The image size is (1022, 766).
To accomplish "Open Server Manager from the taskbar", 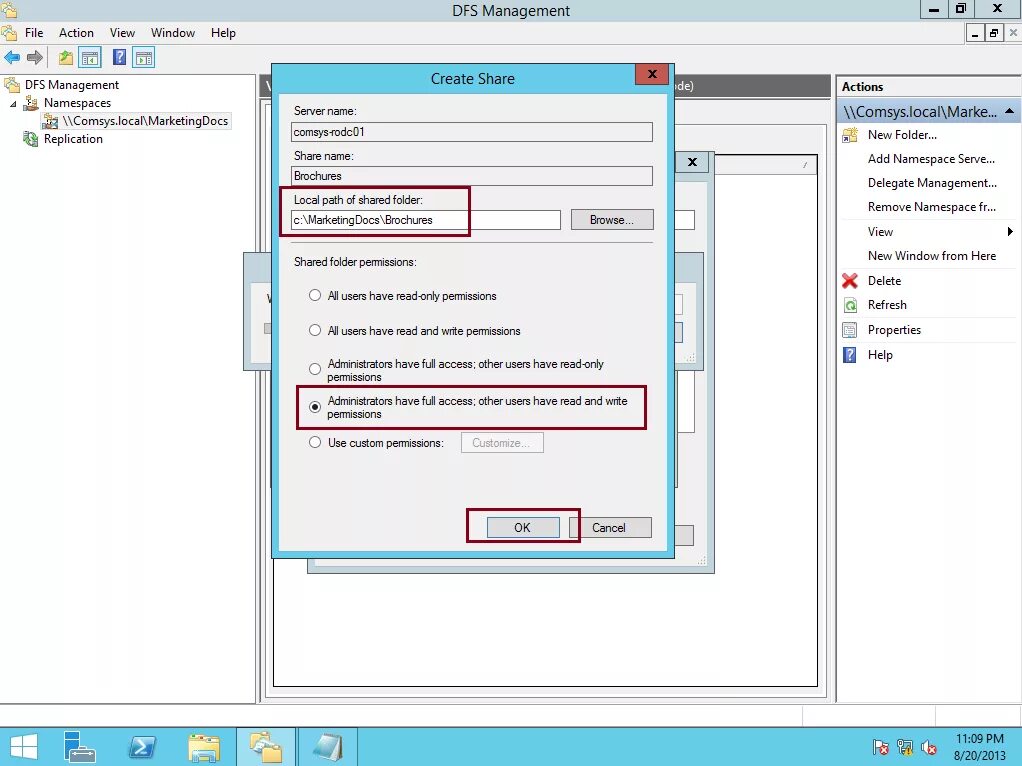I will 80,747.
